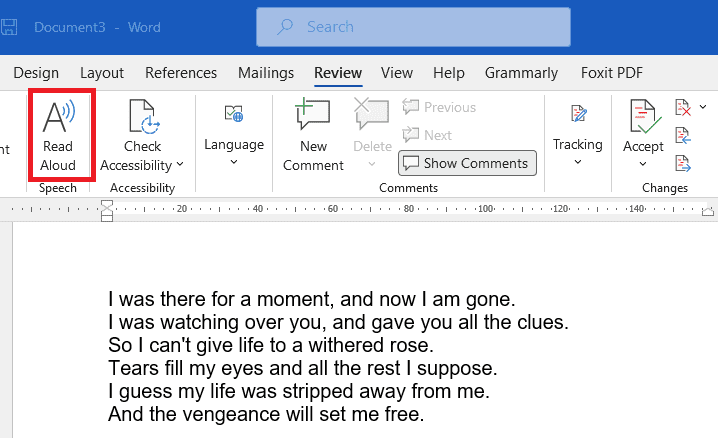Expand the Check Accessibility dropdown arrow
The height and width of the screenshot is (438, 718).
tap(180, 164)
